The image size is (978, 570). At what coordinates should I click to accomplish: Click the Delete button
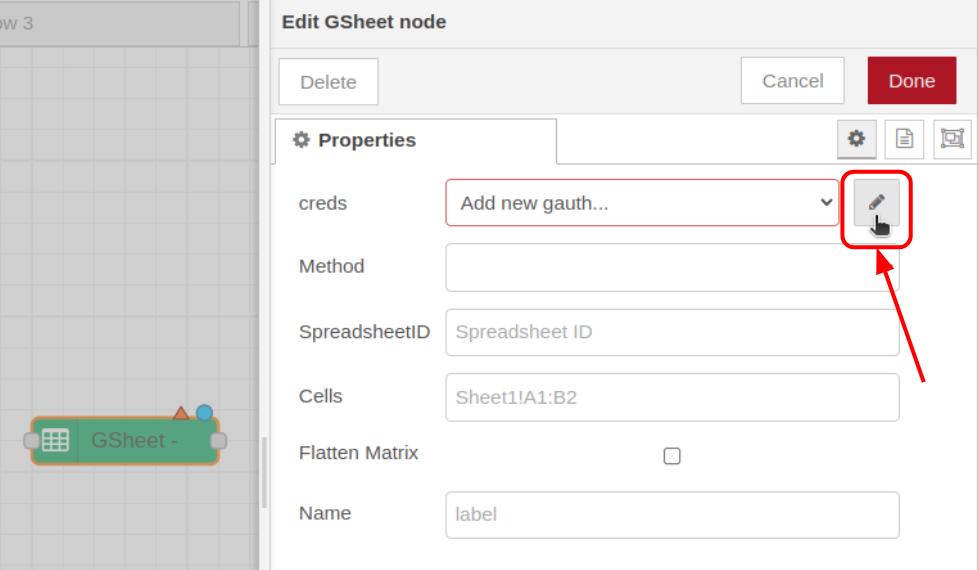coord(329,82)
